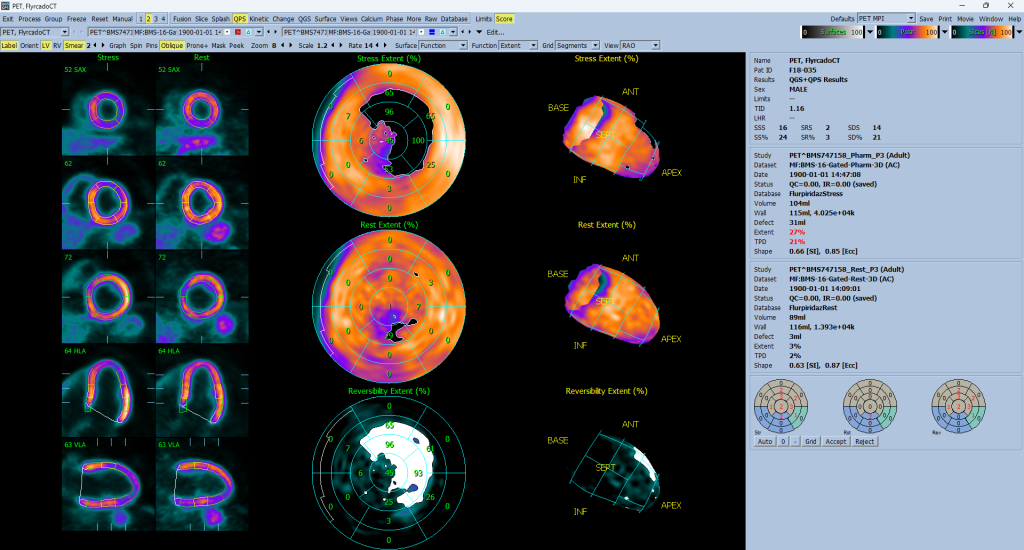Open the black triangle menu beside Edit
The image size is (1024, 550).
point(479,32)
